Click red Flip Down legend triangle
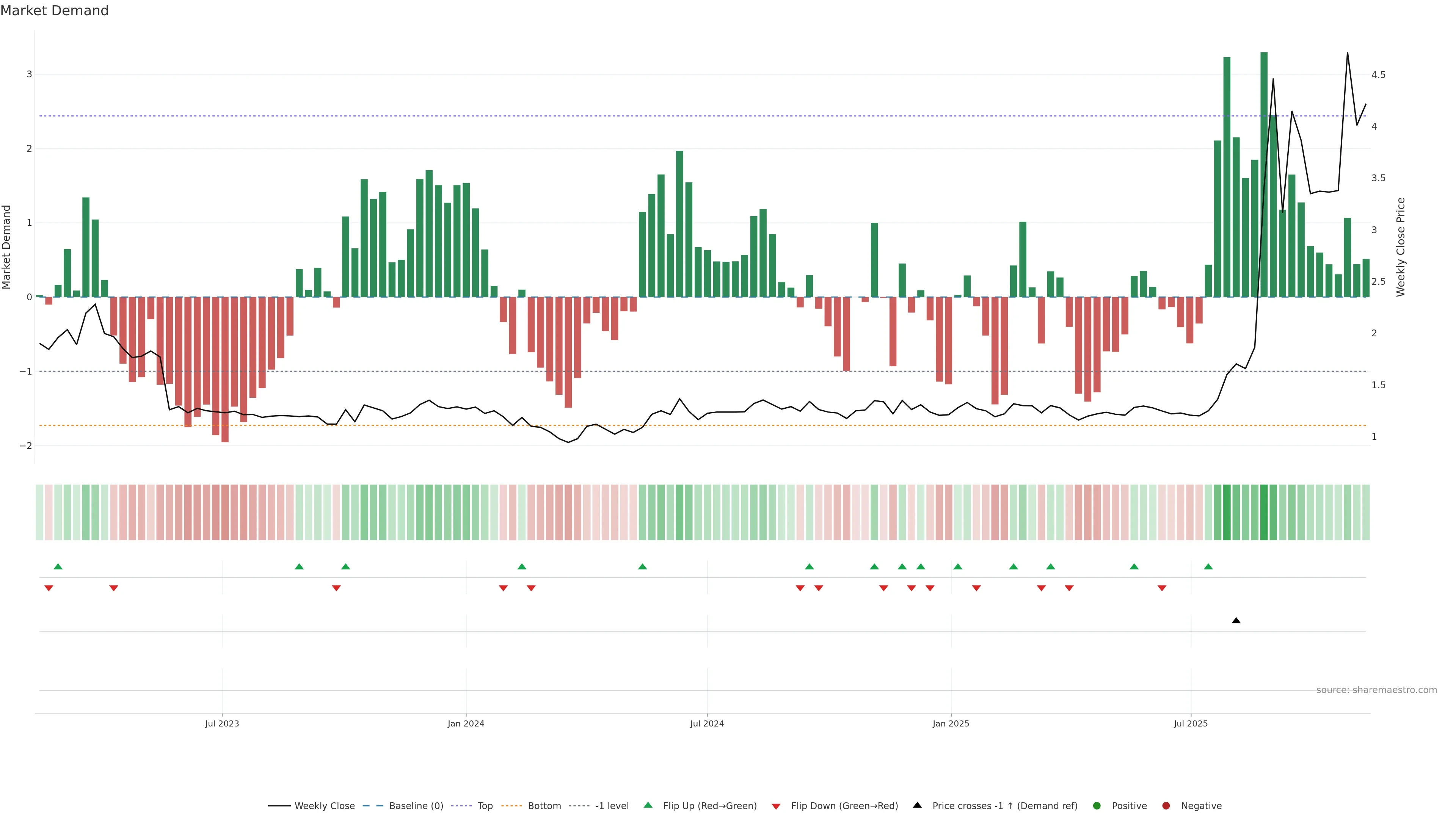Image resolution: width=1456 pixels, height=819 pixels. click(776, 806)
